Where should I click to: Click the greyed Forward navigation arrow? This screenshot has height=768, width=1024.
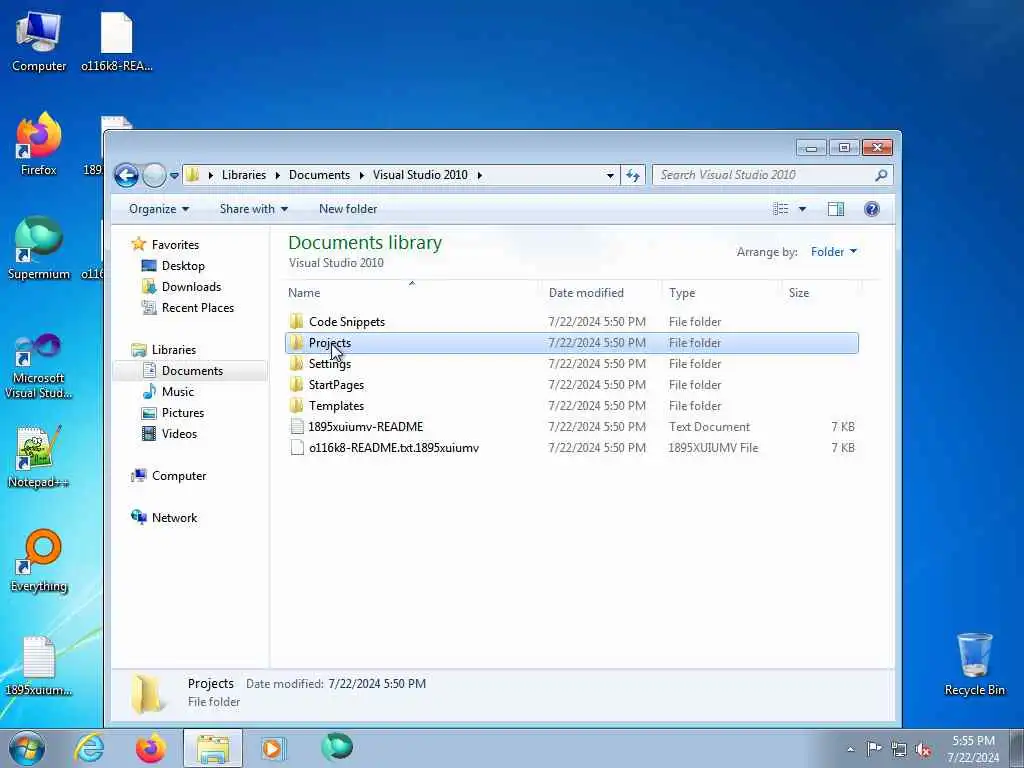154,175
